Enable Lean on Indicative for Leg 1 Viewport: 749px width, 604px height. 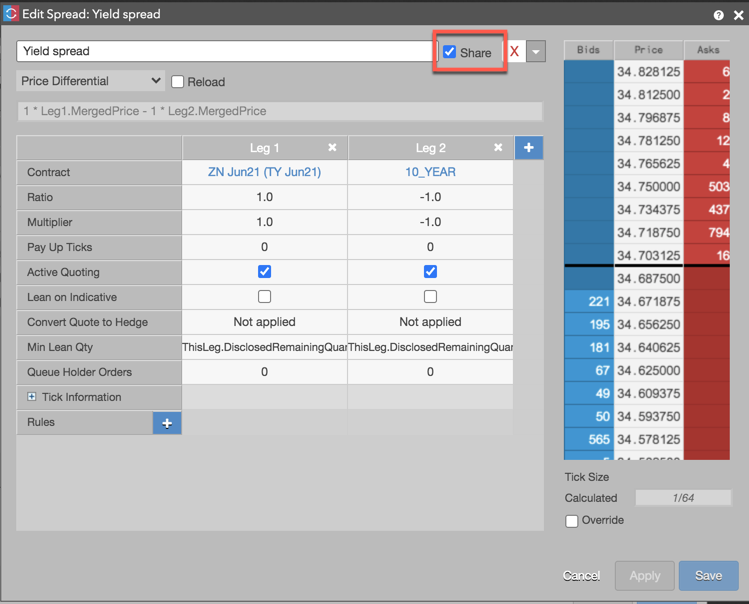264,297
